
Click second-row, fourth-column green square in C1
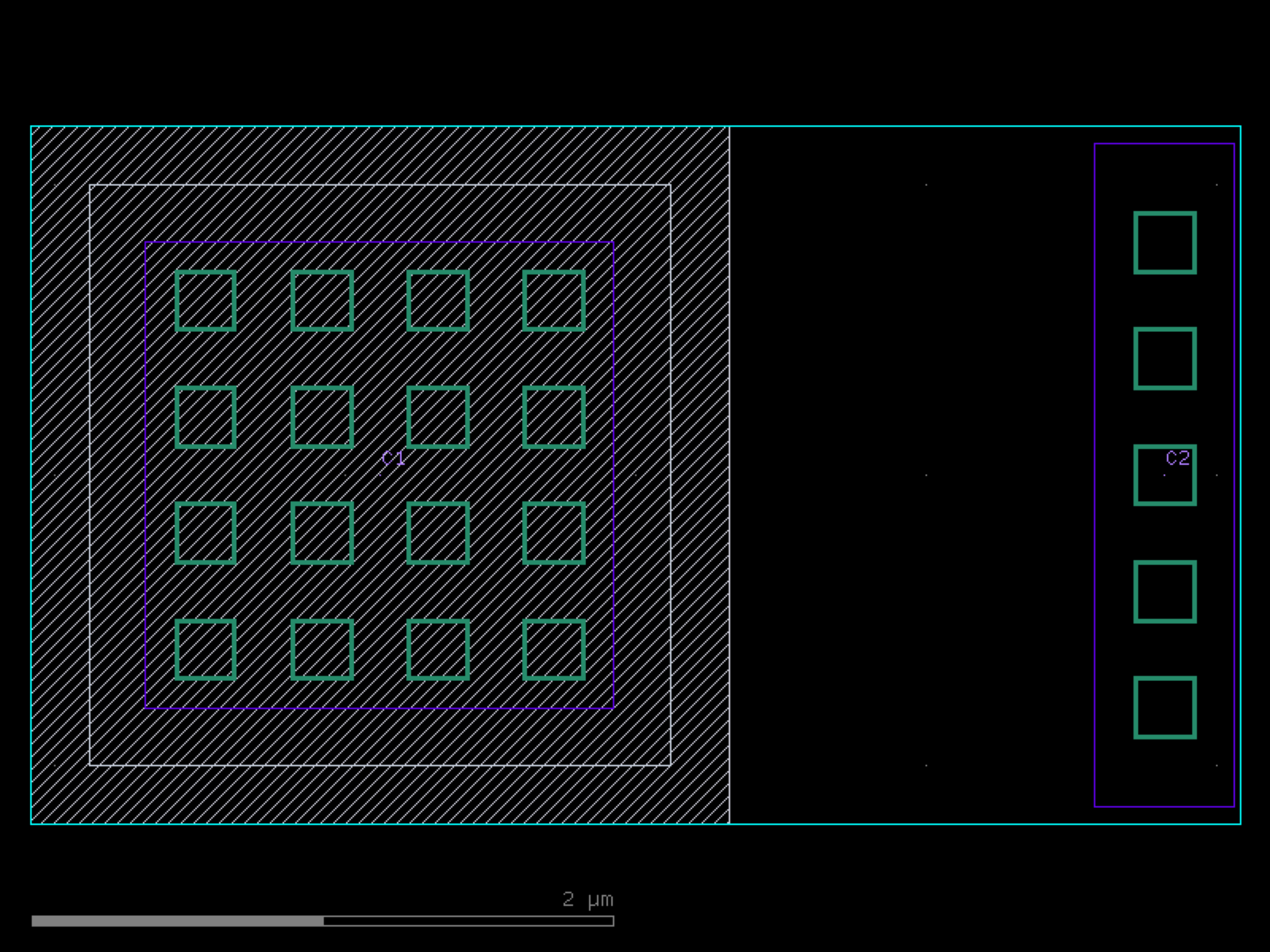[554, 417]
